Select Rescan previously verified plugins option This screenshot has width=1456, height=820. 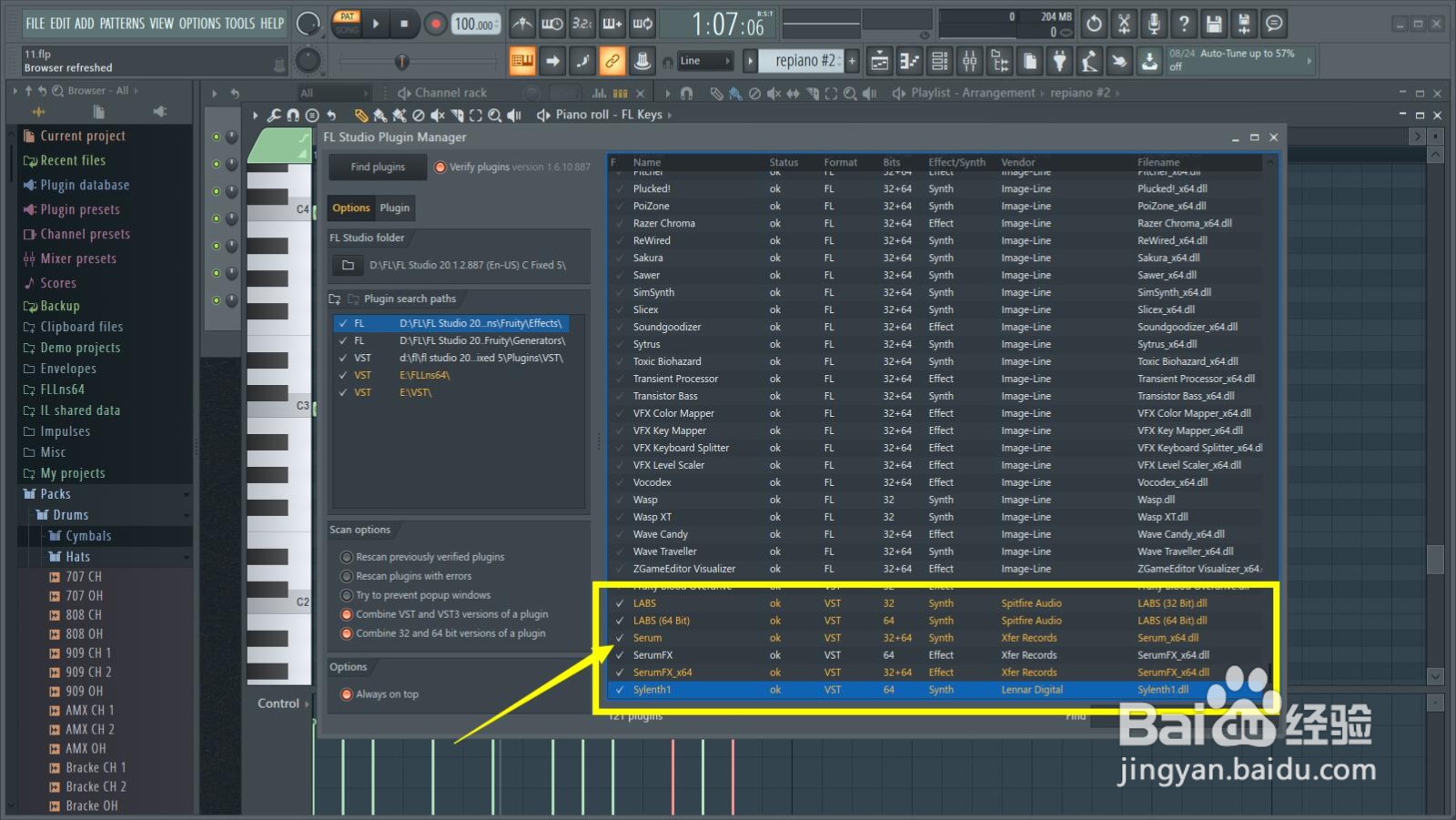[x=347, y=557]
